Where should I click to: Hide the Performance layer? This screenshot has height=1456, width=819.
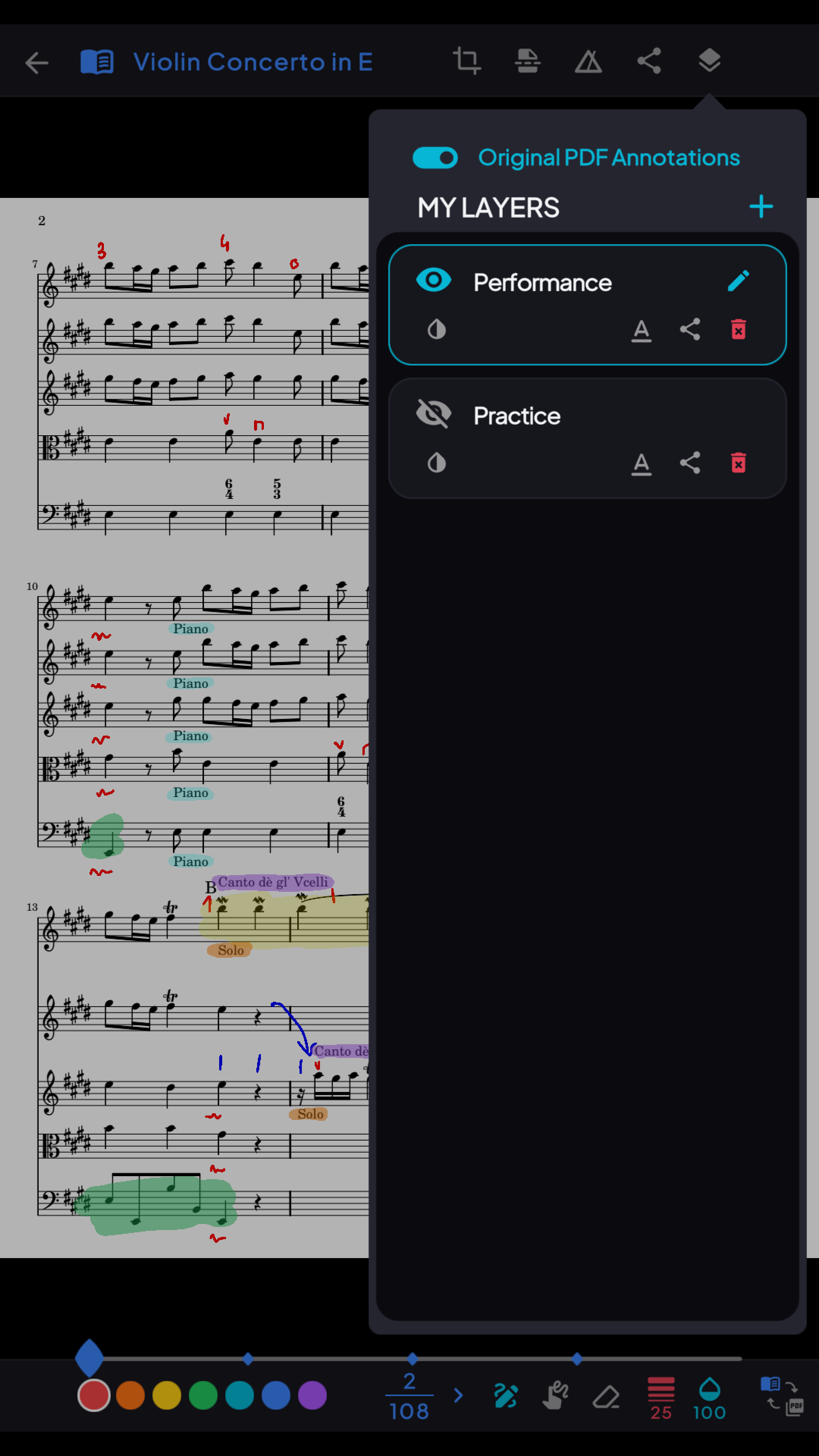(433, 280)
